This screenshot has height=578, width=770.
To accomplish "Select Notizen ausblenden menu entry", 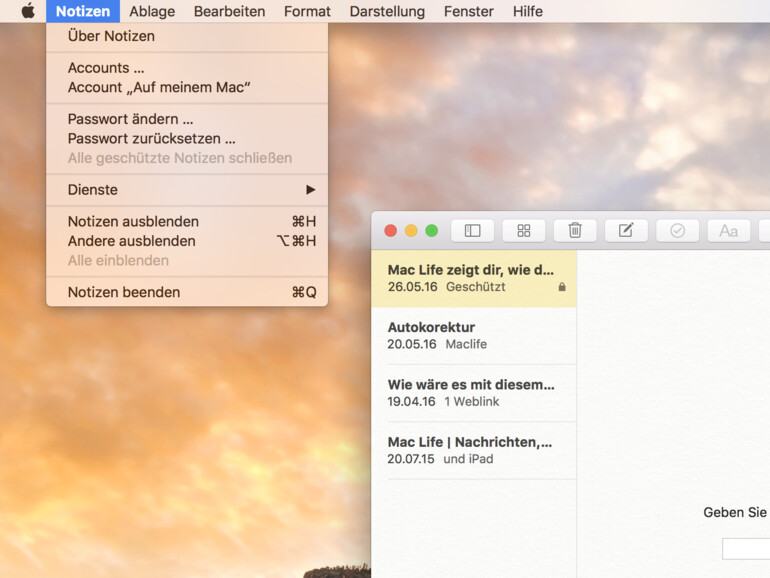I will (187, 221).
